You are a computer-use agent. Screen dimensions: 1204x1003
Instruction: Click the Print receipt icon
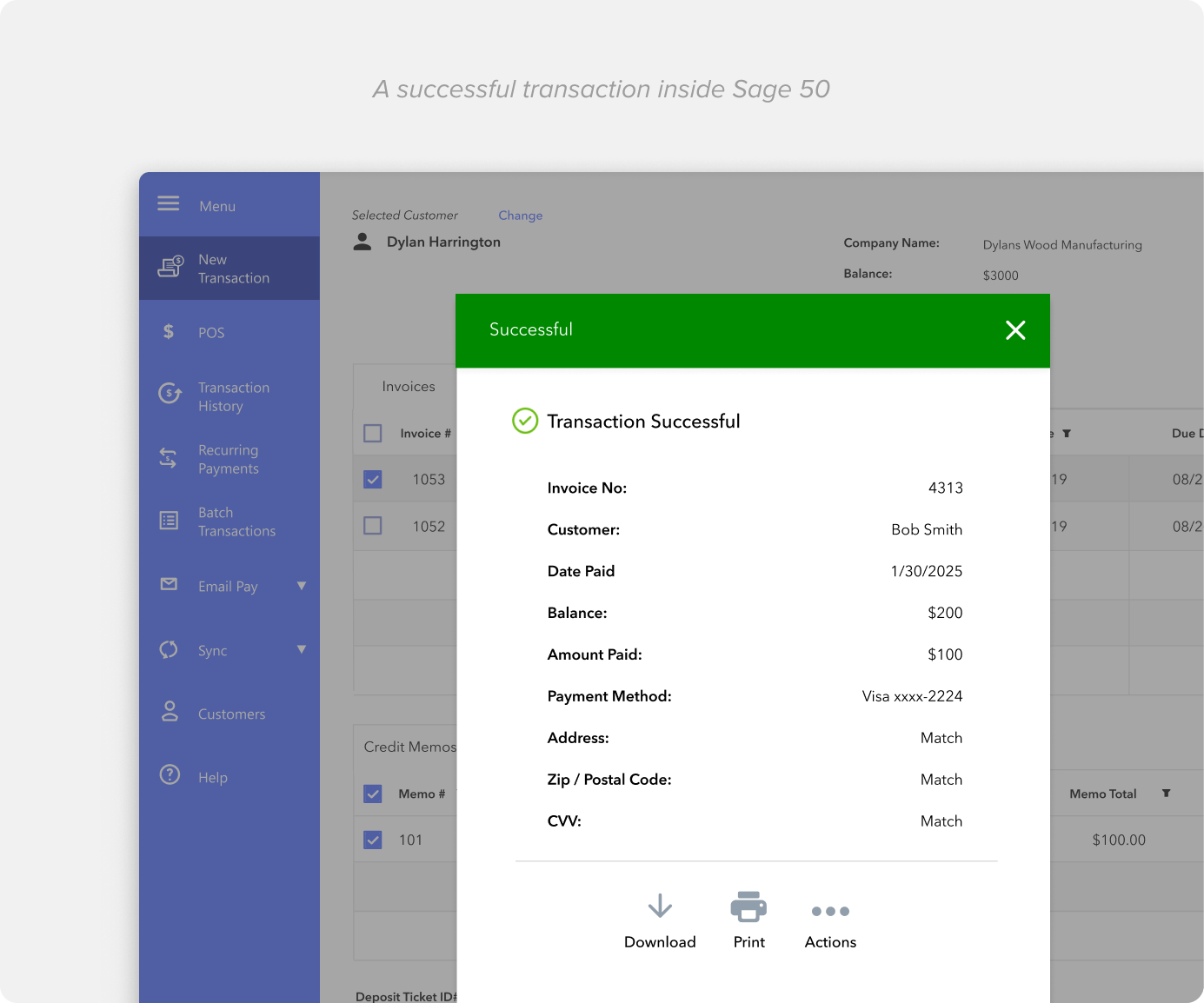[748, 907]
